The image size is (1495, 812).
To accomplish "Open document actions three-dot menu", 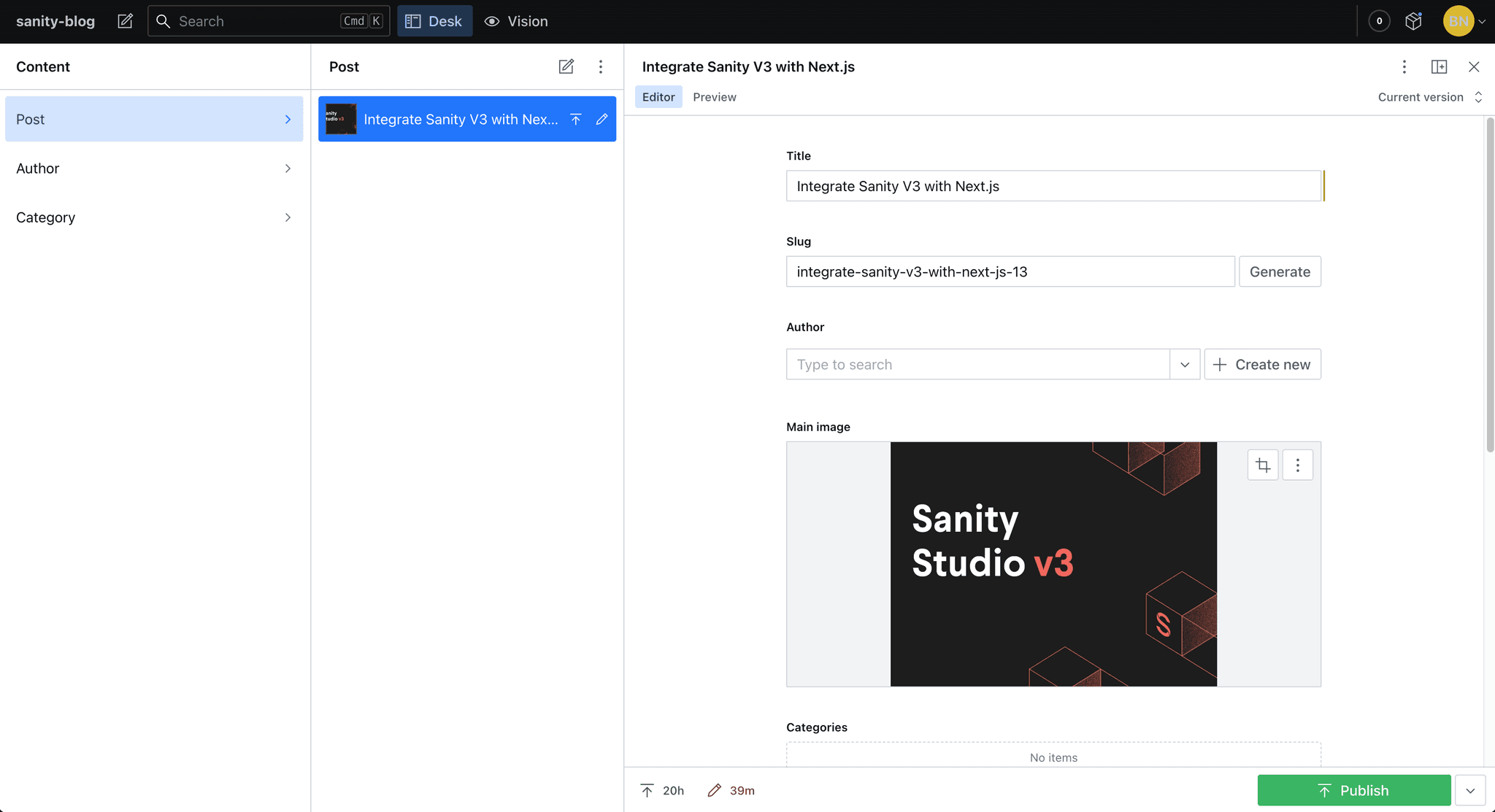I will [1404, 66].
